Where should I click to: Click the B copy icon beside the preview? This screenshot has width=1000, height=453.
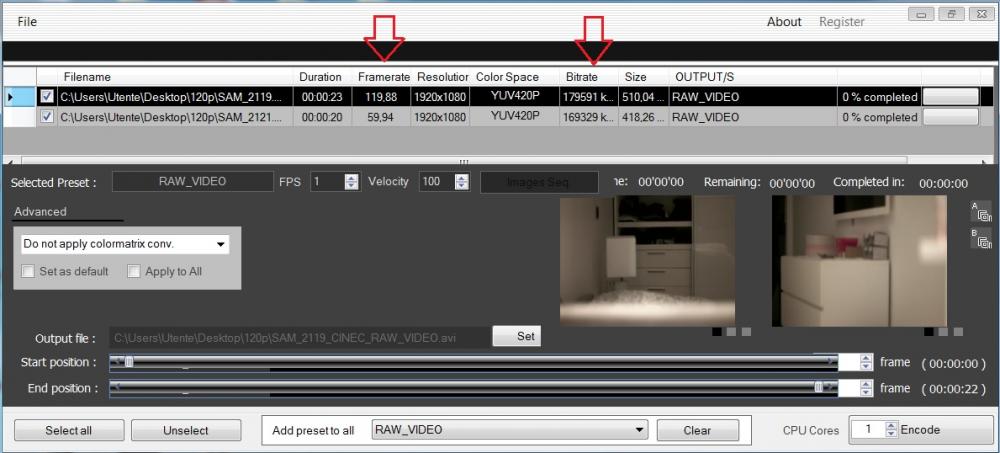[x=981, y=238]
